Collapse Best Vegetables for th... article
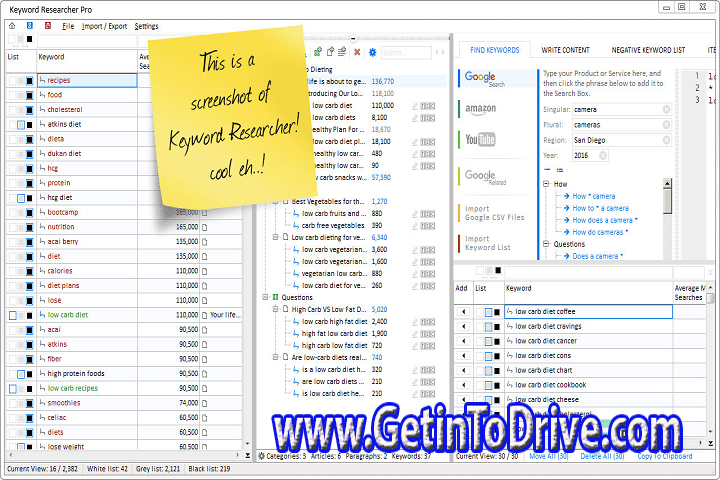Image resolution: width=720 pixels, height=480 pixels. click(x=276, y=201)
